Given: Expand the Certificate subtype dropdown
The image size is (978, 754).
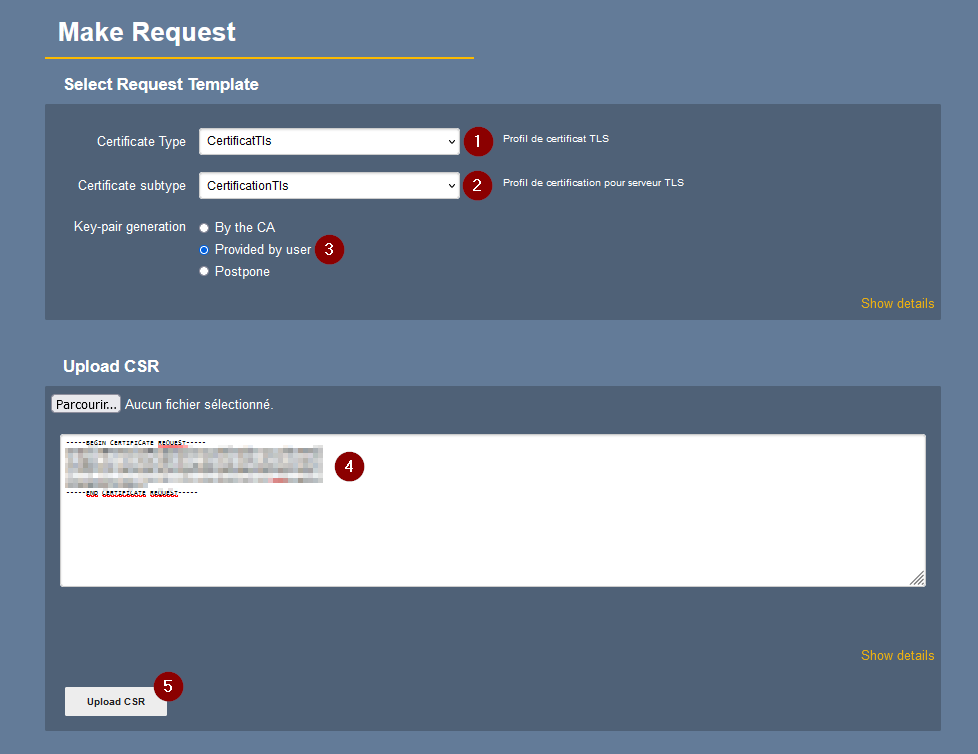Looking at the screenshot, I should tap(329, 186).
